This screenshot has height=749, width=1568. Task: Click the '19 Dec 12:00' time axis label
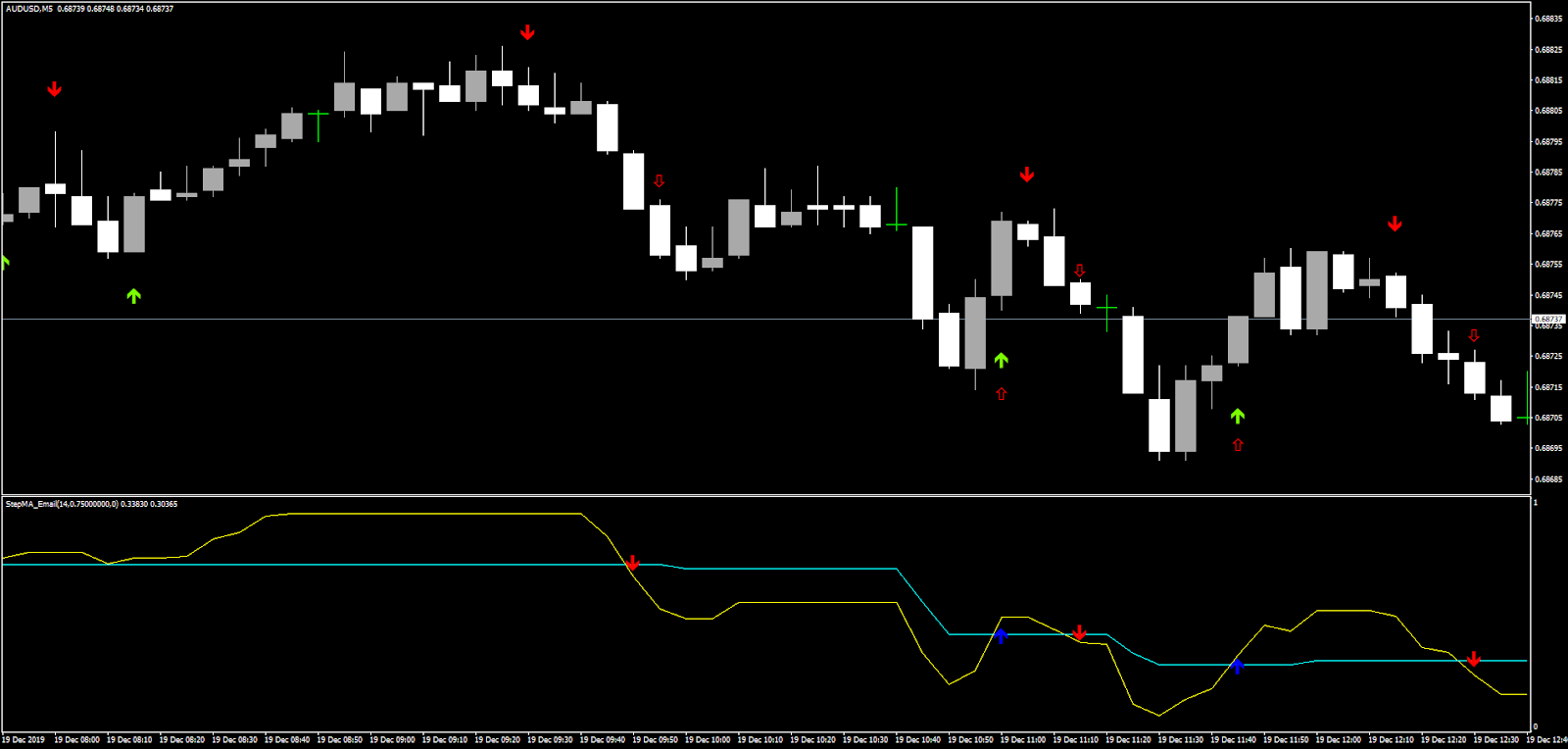point(1339,740)
